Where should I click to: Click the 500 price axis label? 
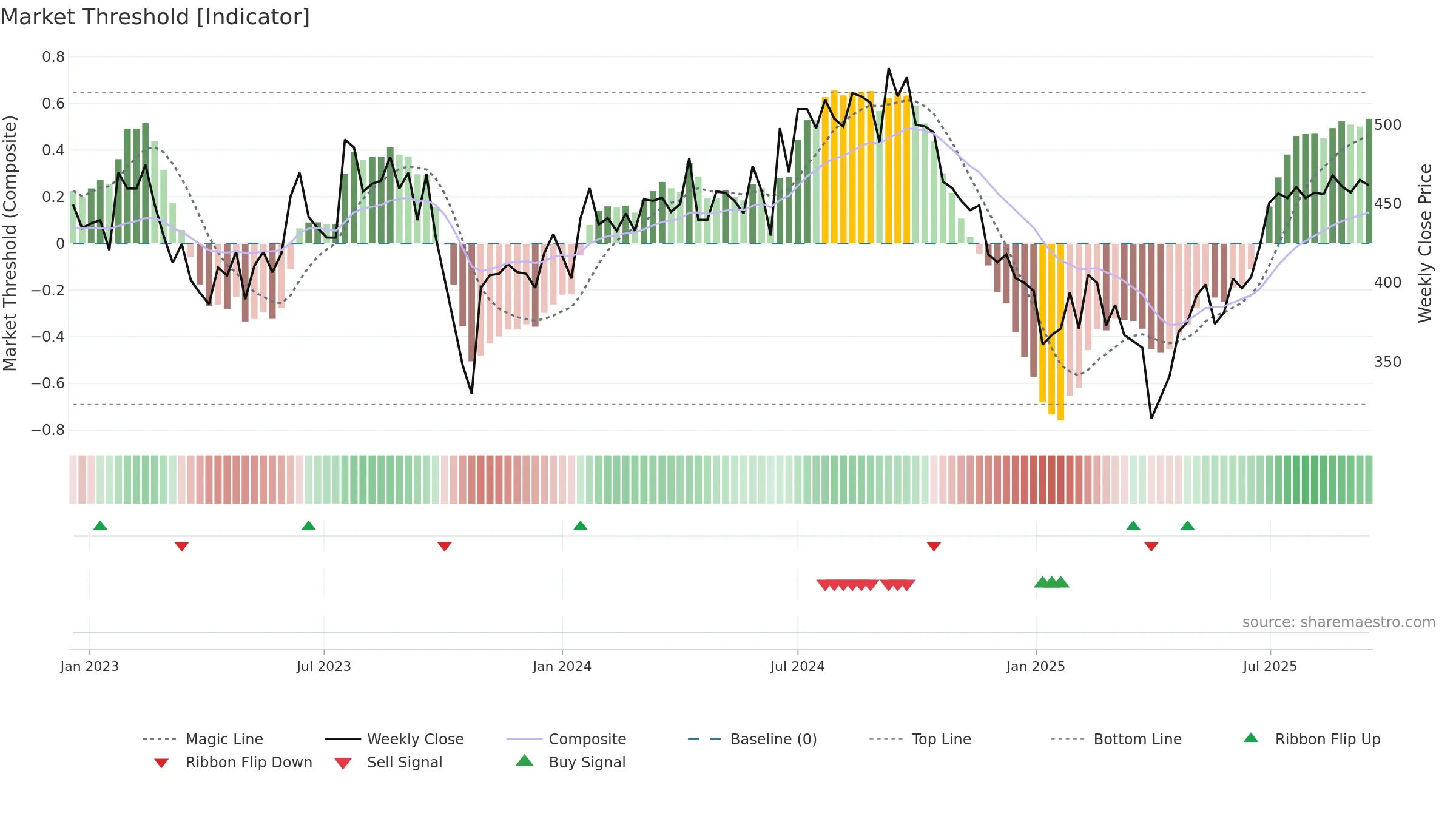[1388, 125]
